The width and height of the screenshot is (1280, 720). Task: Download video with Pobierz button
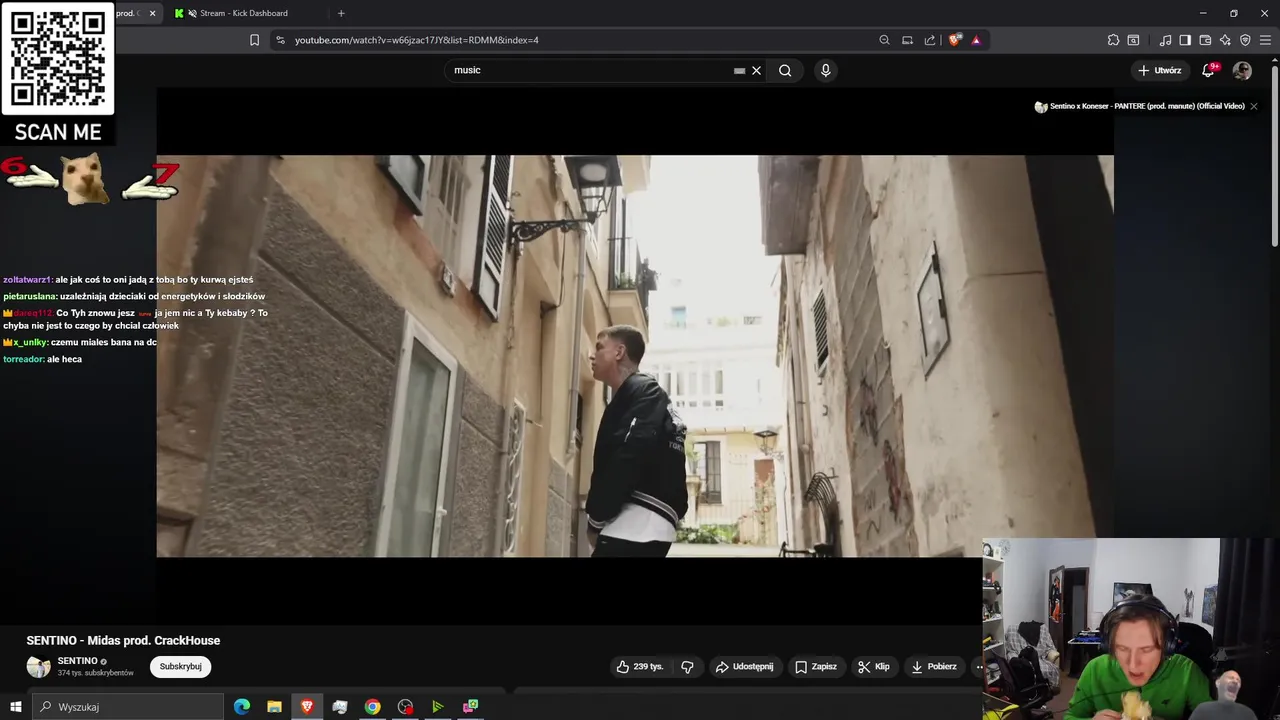[934, 666]
